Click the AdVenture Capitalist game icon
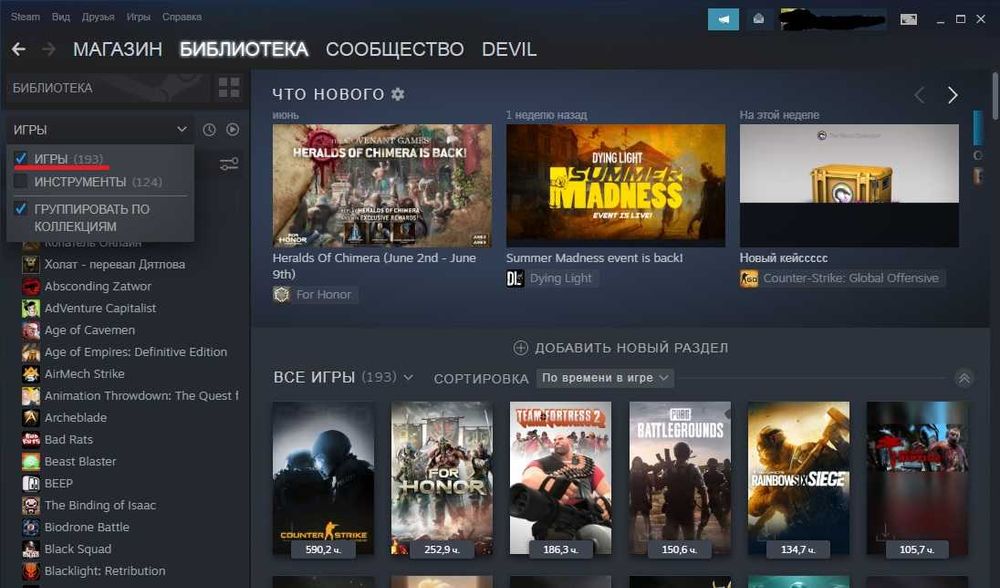This screenshot has width=1000, height=588. click(x=31, y=308)
